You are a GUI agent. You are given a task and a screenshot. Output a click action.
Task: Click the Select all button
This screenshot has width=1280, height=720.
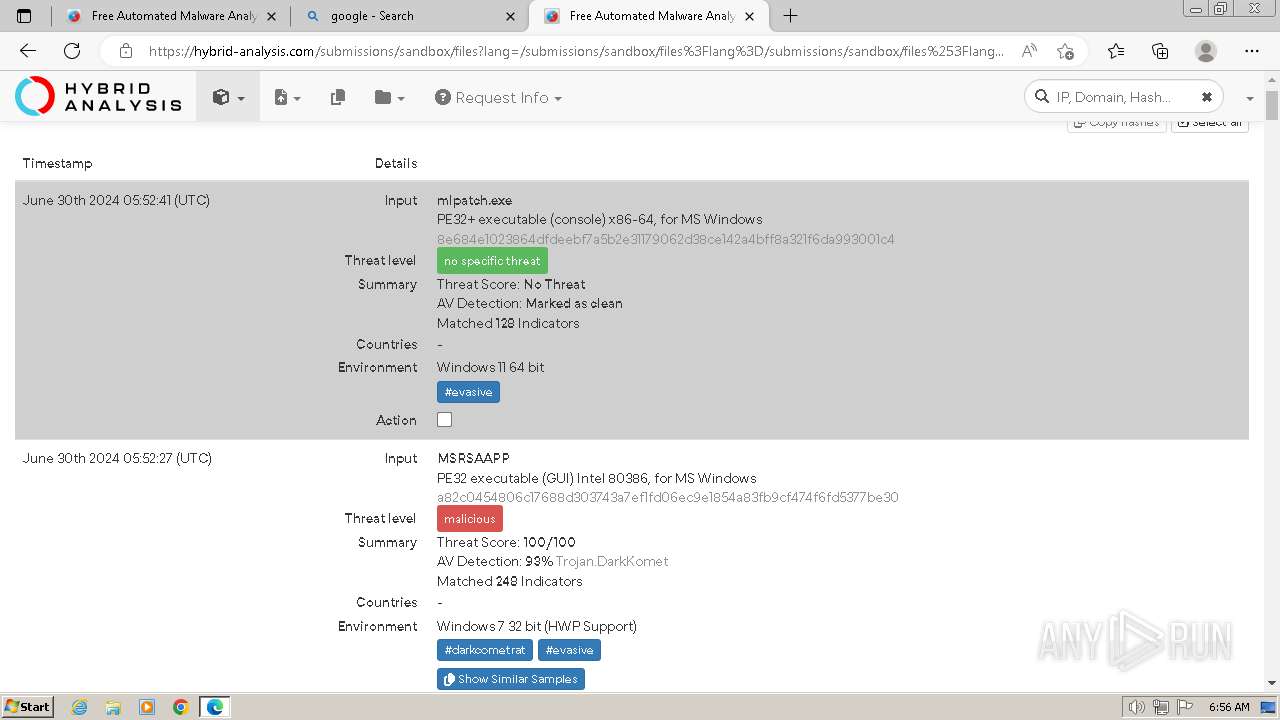pyautogui.click(x=1210, y=123)
